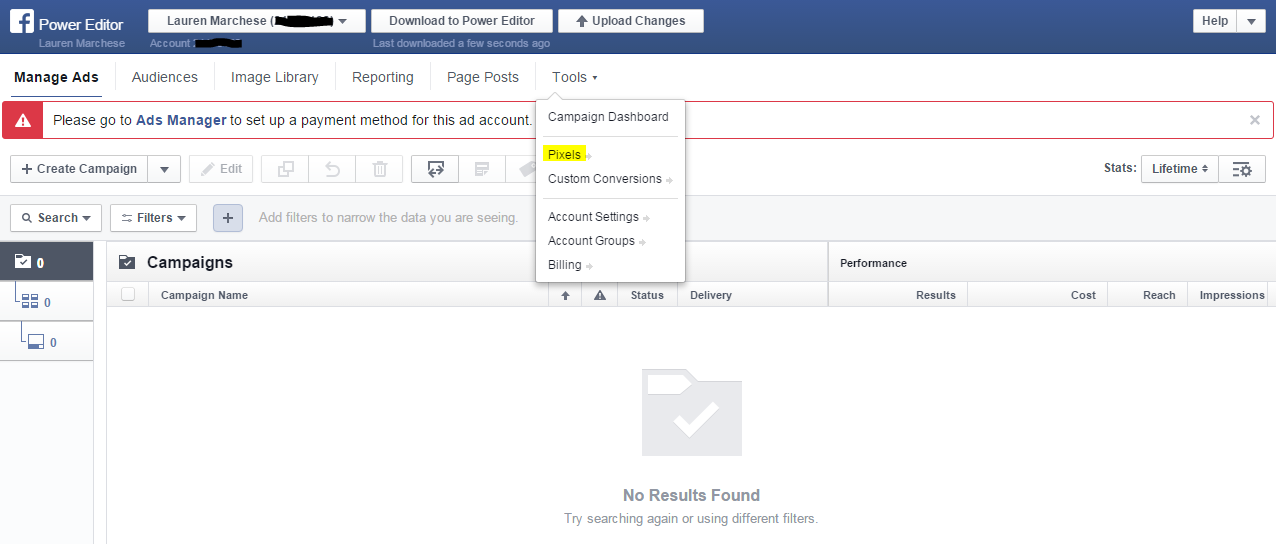Click the Upload Changes button
Viewport: 1276px width, 544px height.
point(631,21)
